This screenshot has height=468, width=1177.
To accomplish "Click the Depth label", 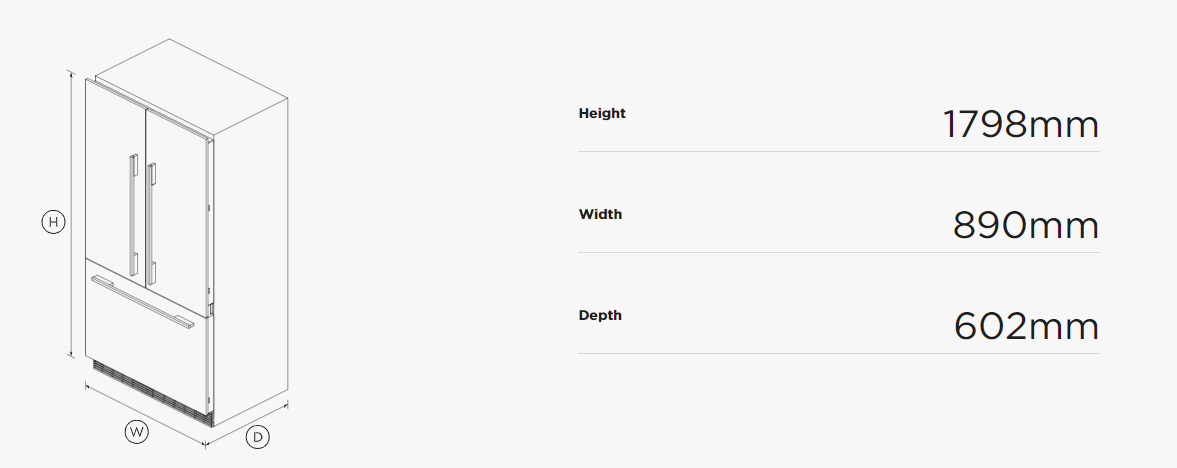I will click(600, 315).
